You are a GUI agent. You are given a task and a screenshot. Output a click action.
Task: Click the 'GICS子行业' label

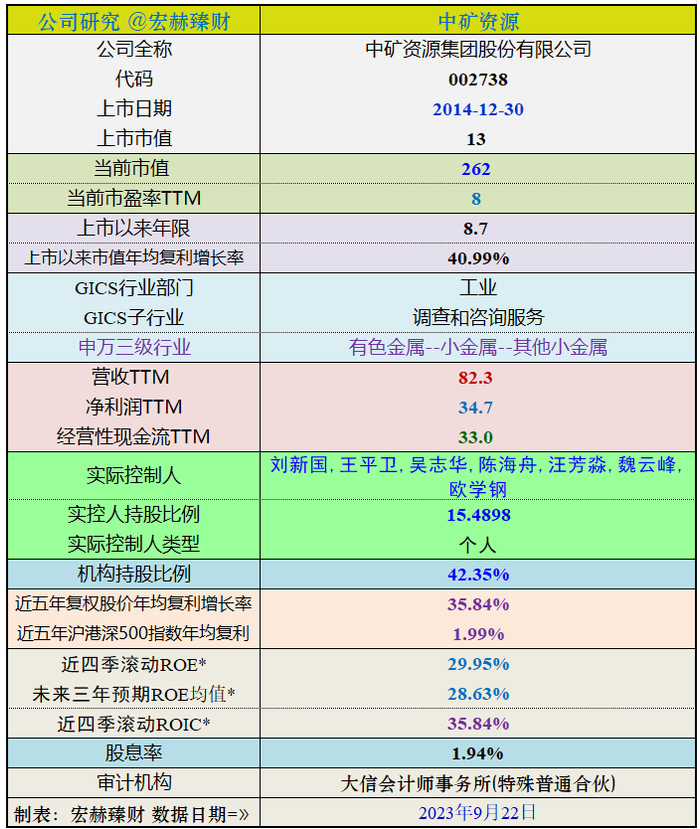tap(134, 318)
